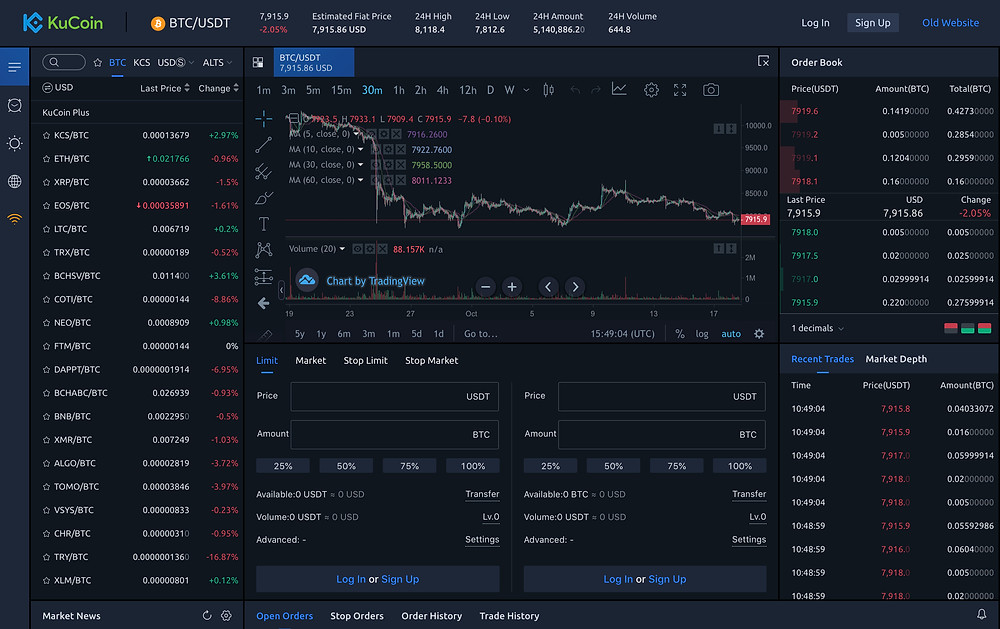Show only sell orders view swatch
Screen dimensions: 1000x629
(950, 329)
